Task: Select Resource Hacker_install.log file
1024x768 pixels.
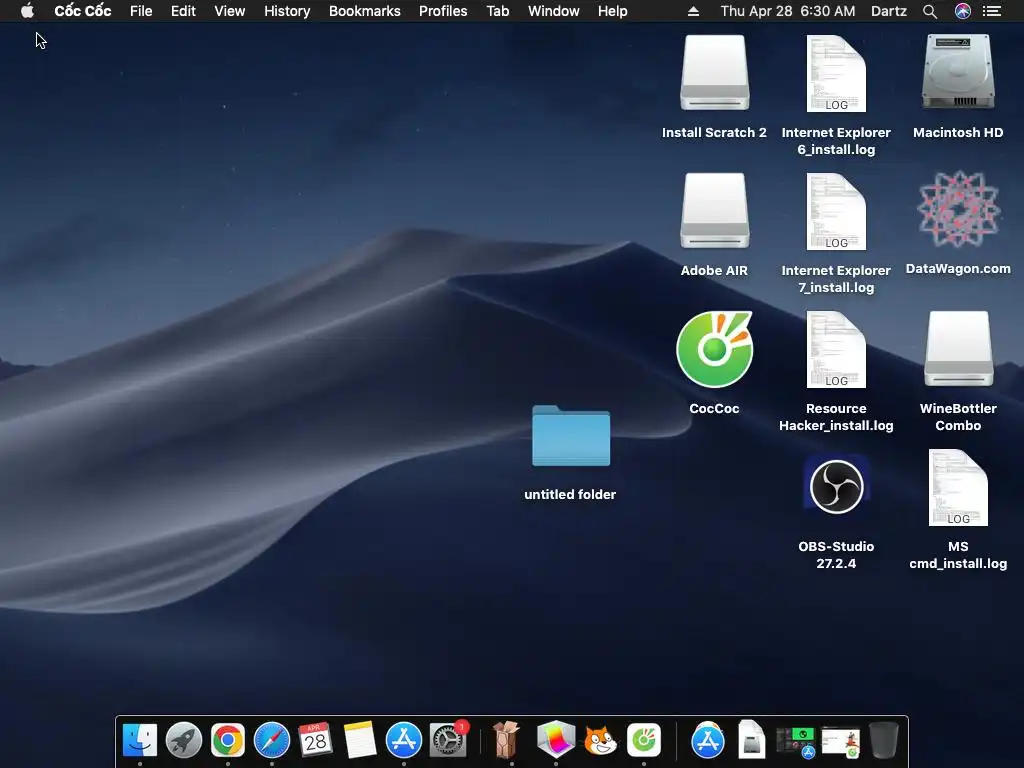Action: (x=836, y=349)
